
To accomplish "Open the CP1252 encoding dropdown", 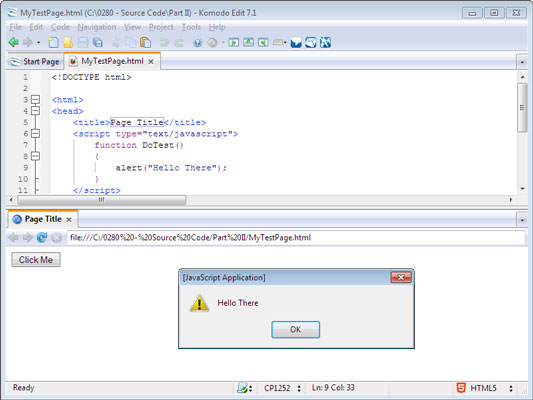I will pos(282,388).
